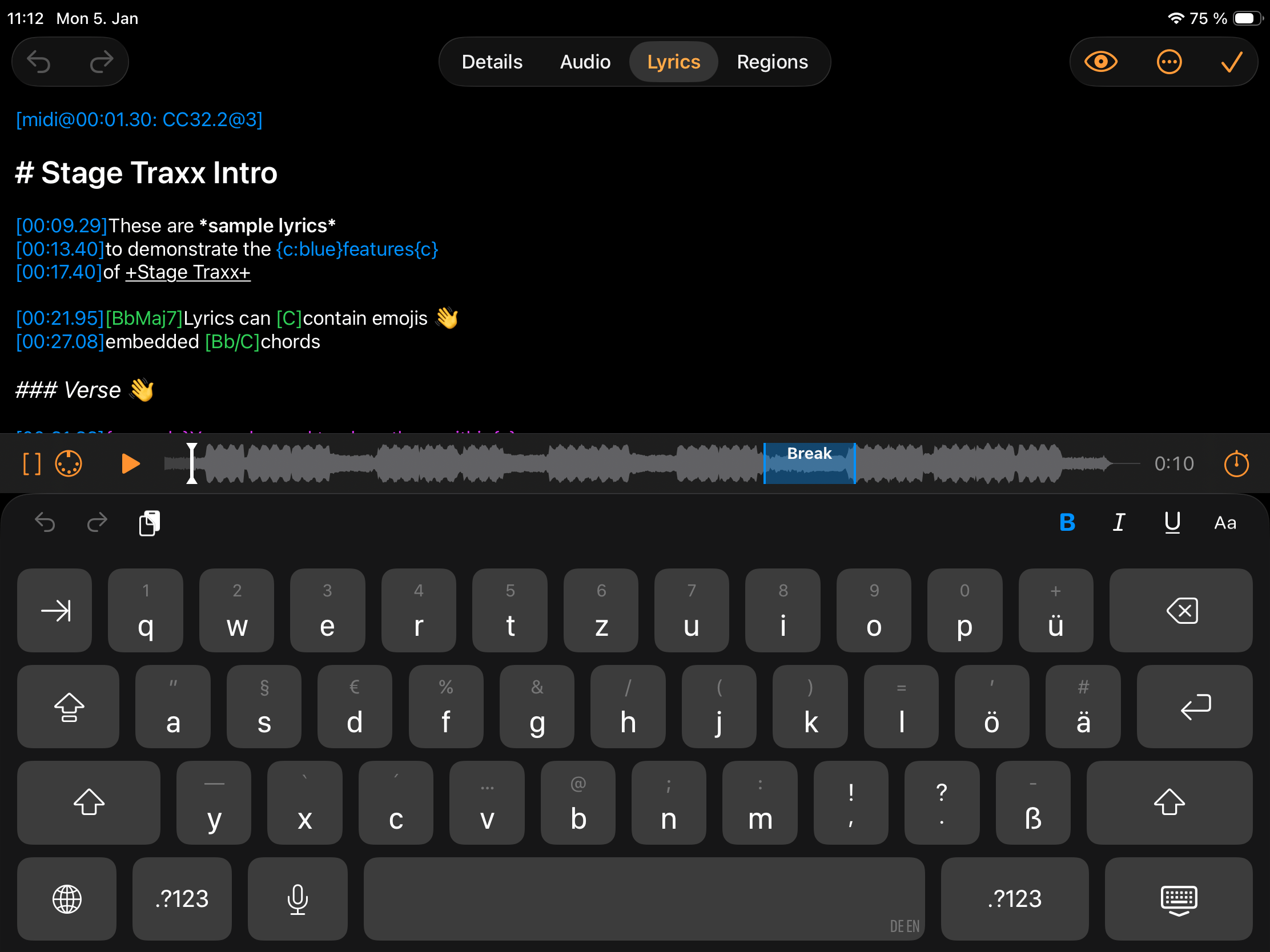Start dictation with the microphone key

coord(298,899)
